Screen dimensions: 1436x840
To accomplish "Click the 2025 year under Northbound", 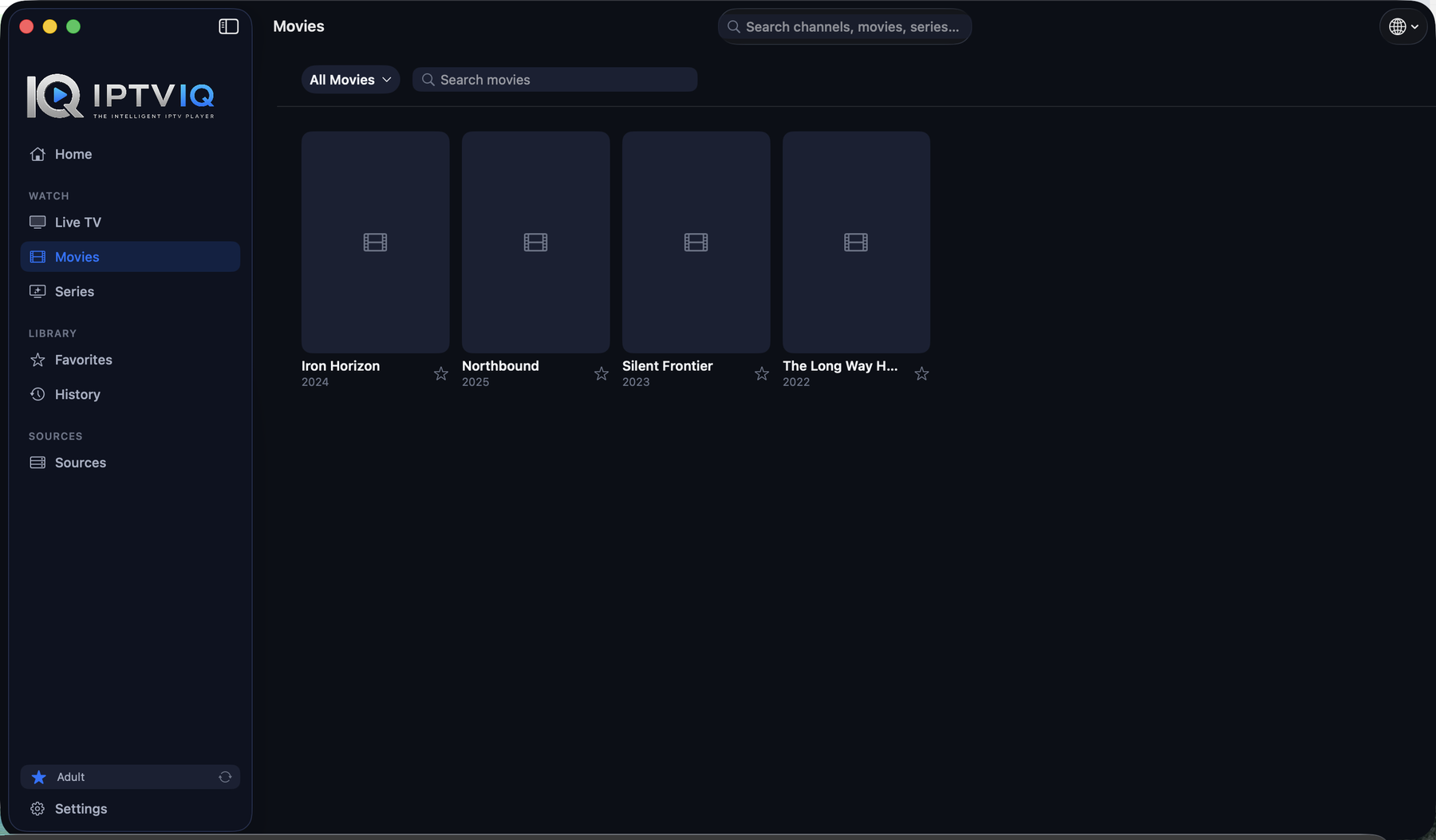I will [475, 382].
